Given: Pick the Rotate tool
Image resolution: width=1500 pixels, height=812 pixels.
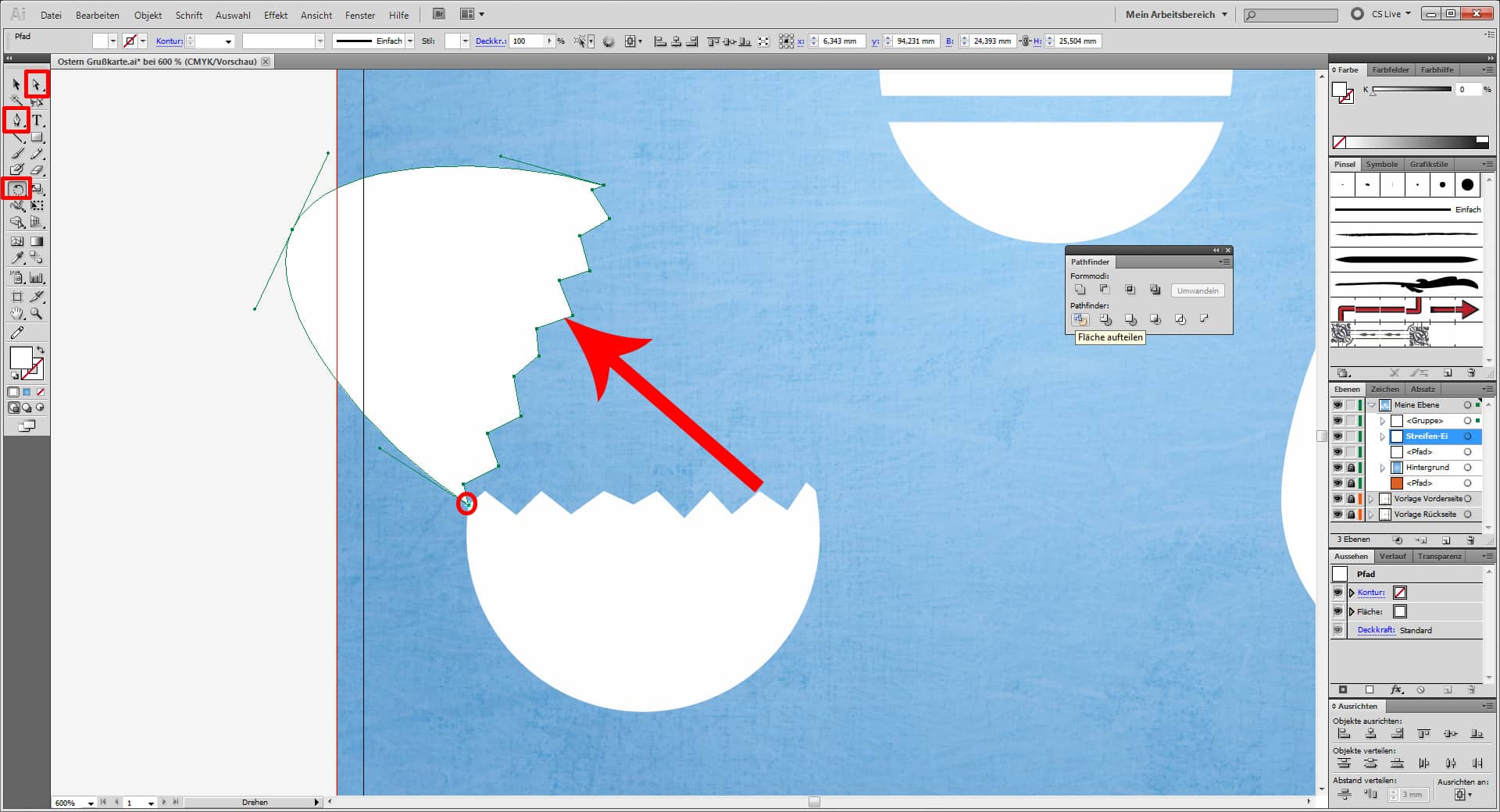Looking at the screenshot, I should [x=16, y=189].
